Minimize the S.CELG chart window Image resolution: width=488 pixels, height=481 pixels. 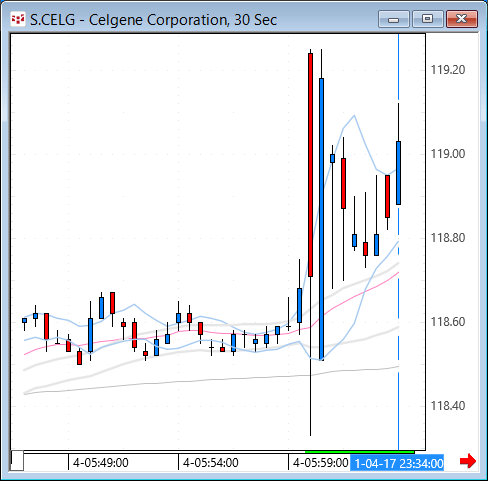click(394, 19)
